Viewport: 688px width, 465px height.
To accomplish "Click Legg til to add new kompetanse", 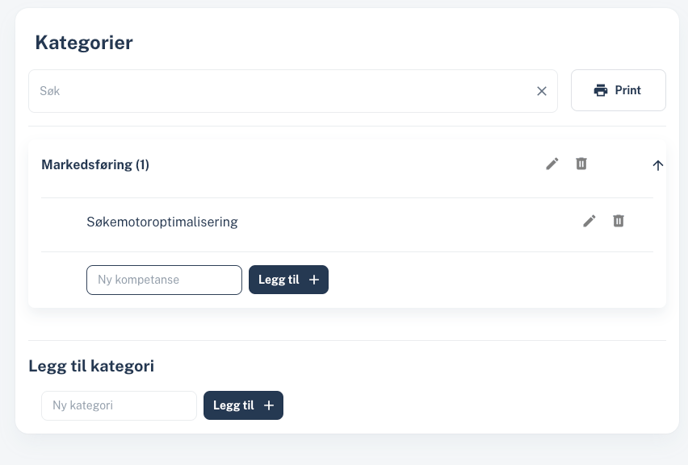I will pos(288,279).
